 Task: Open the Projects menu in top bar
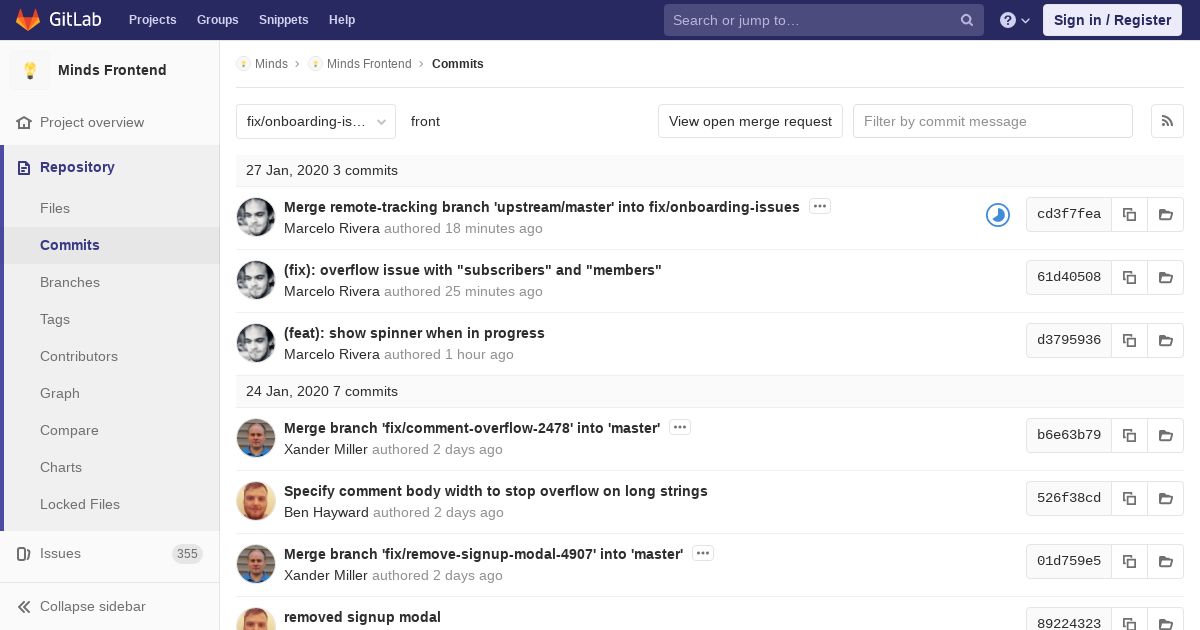pyautogui.click(x=152, y=20)
